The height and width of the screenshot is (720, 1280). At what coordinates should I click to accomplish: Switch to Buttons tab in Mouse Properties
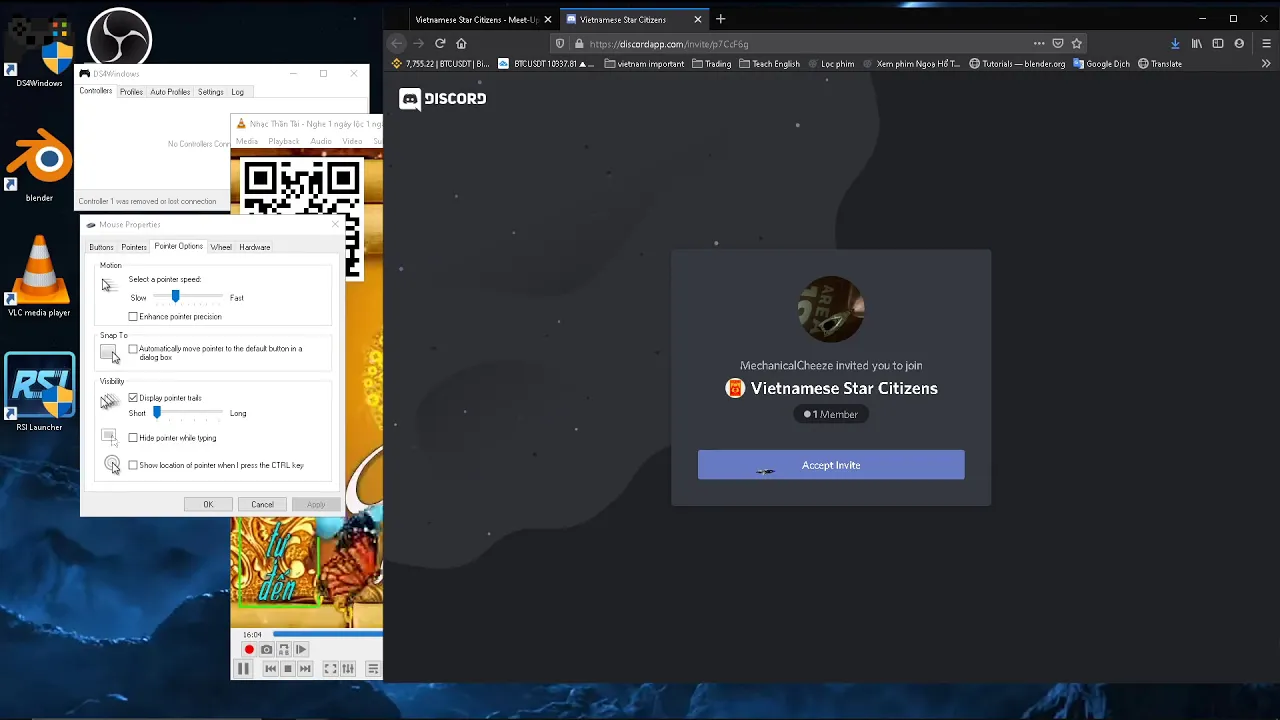(x=101, y=247)
